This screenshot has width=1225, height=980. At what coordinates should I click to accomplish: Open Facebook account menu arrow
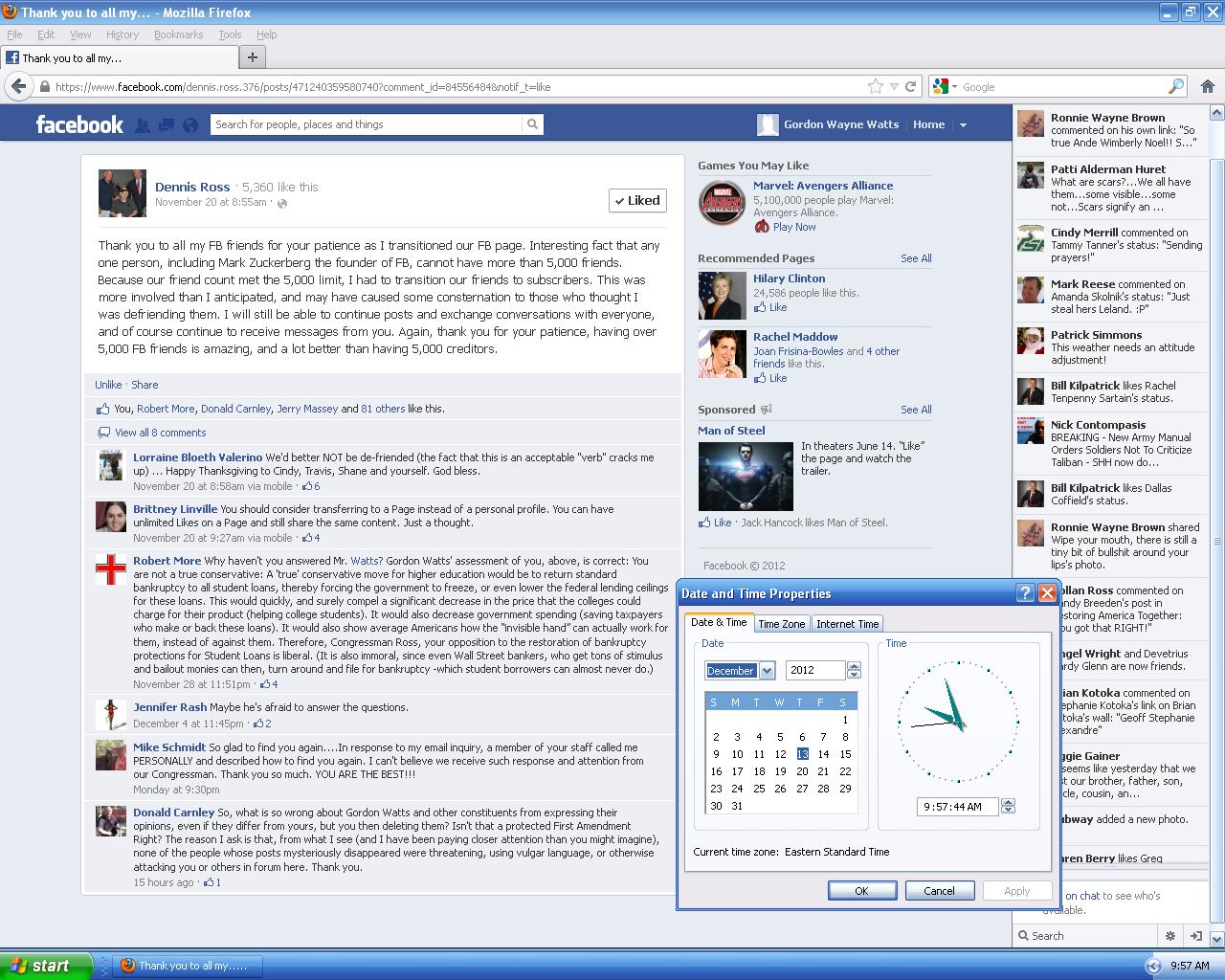click(963, 124)
